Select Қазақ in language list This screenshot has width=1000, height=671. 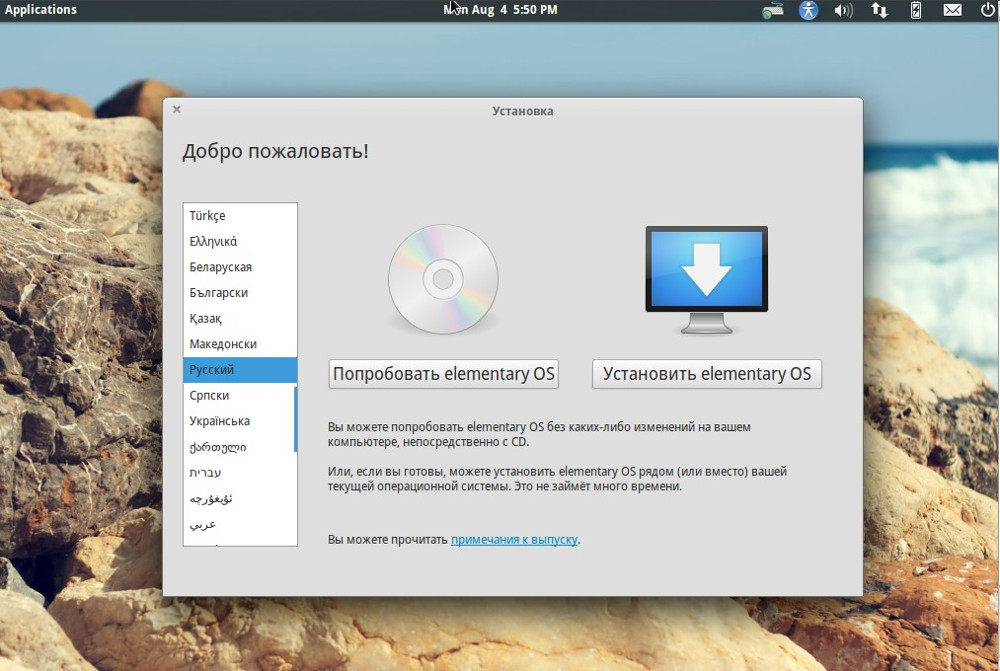[240, 318]
